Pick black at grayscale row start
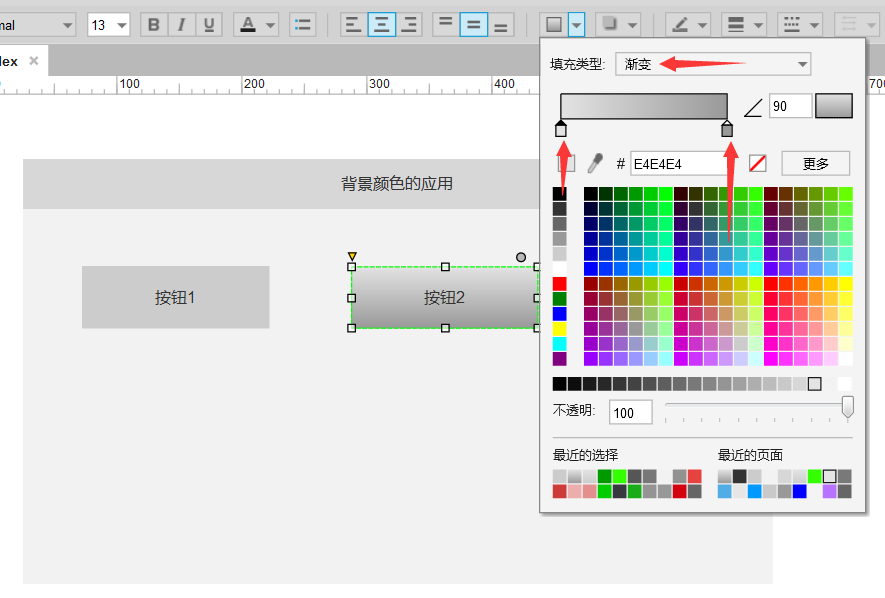 559,384
